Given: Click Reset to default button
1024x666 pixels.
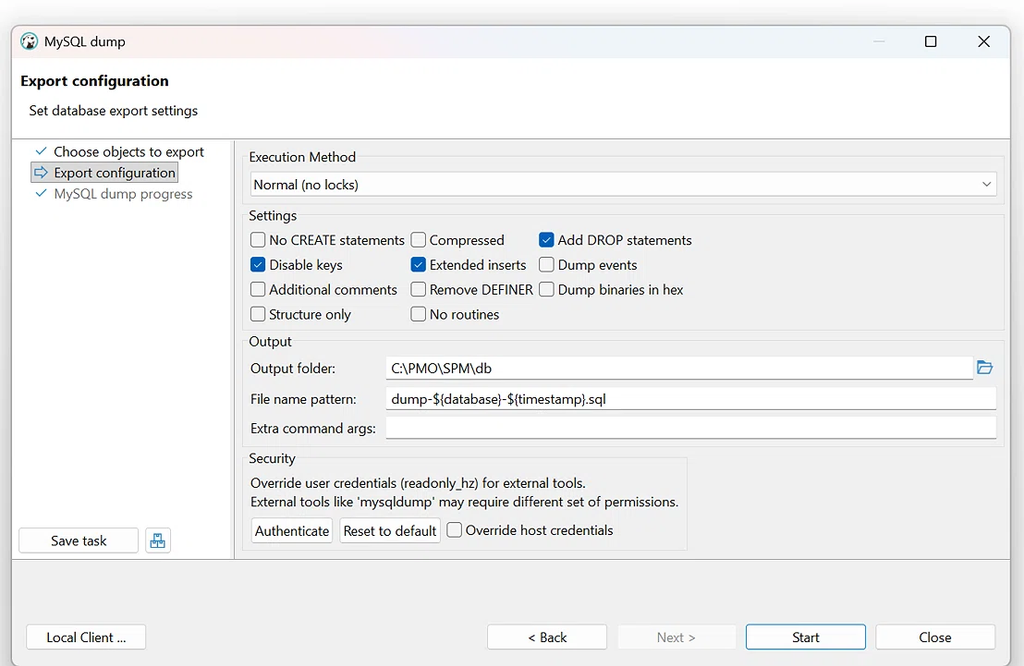Looking at the screenshot, I should point(390,530).
